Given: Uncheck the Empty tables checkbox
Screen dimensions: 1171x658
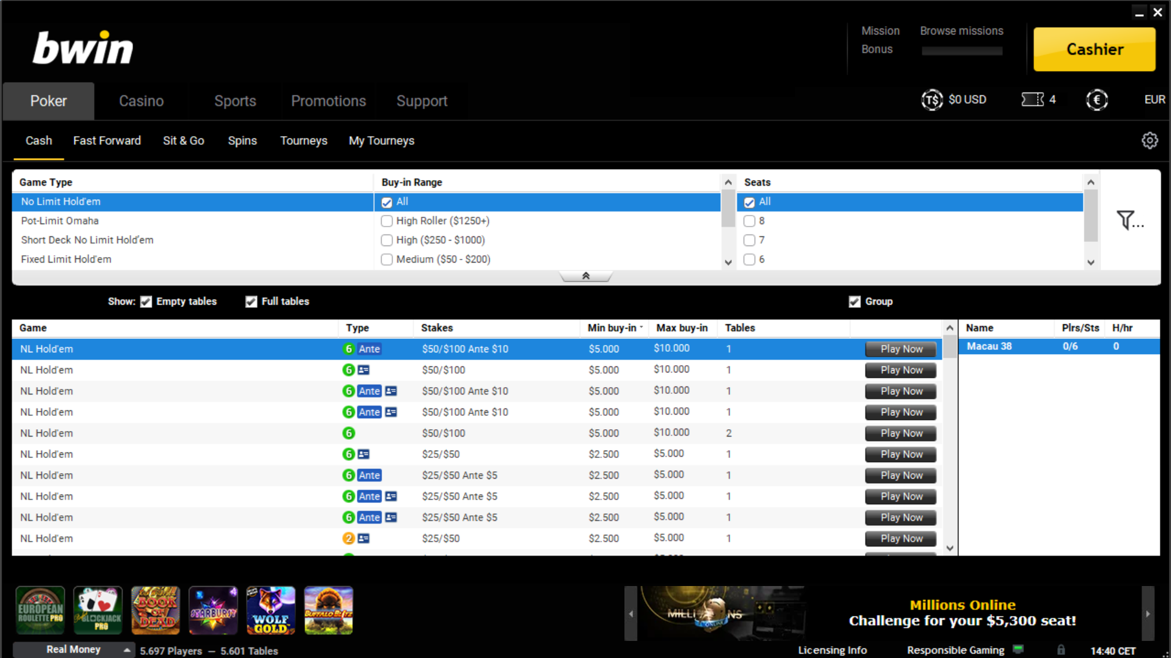Looking at the screenshot, I should coord(146,302).
